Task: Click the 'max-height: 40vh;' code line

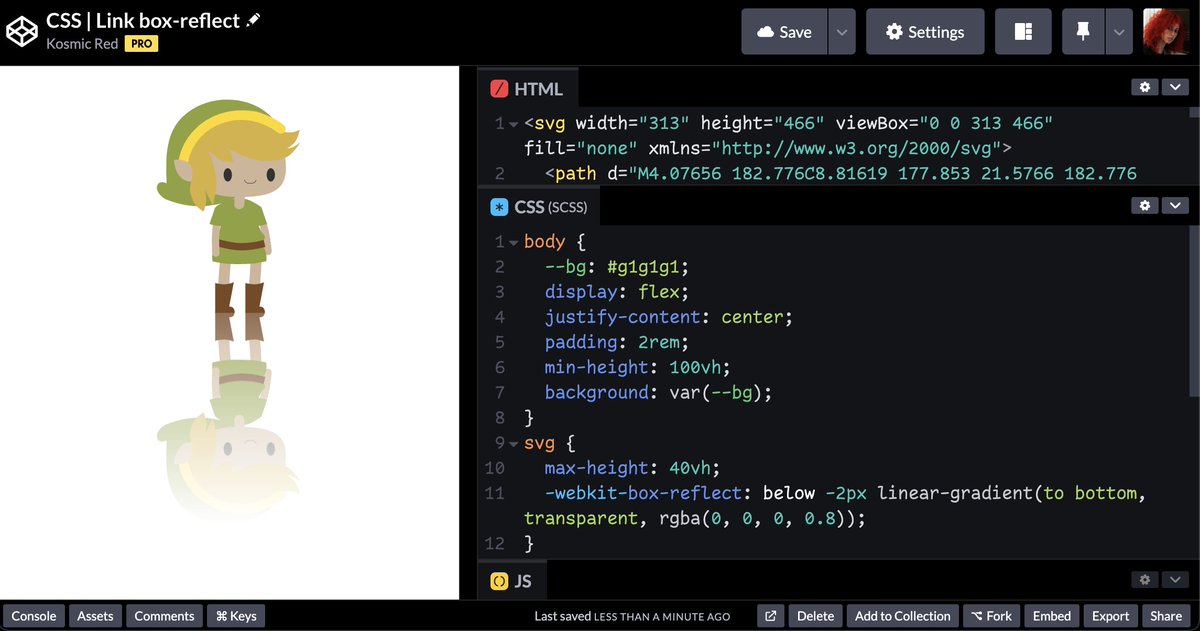Action: click(632, 468)
